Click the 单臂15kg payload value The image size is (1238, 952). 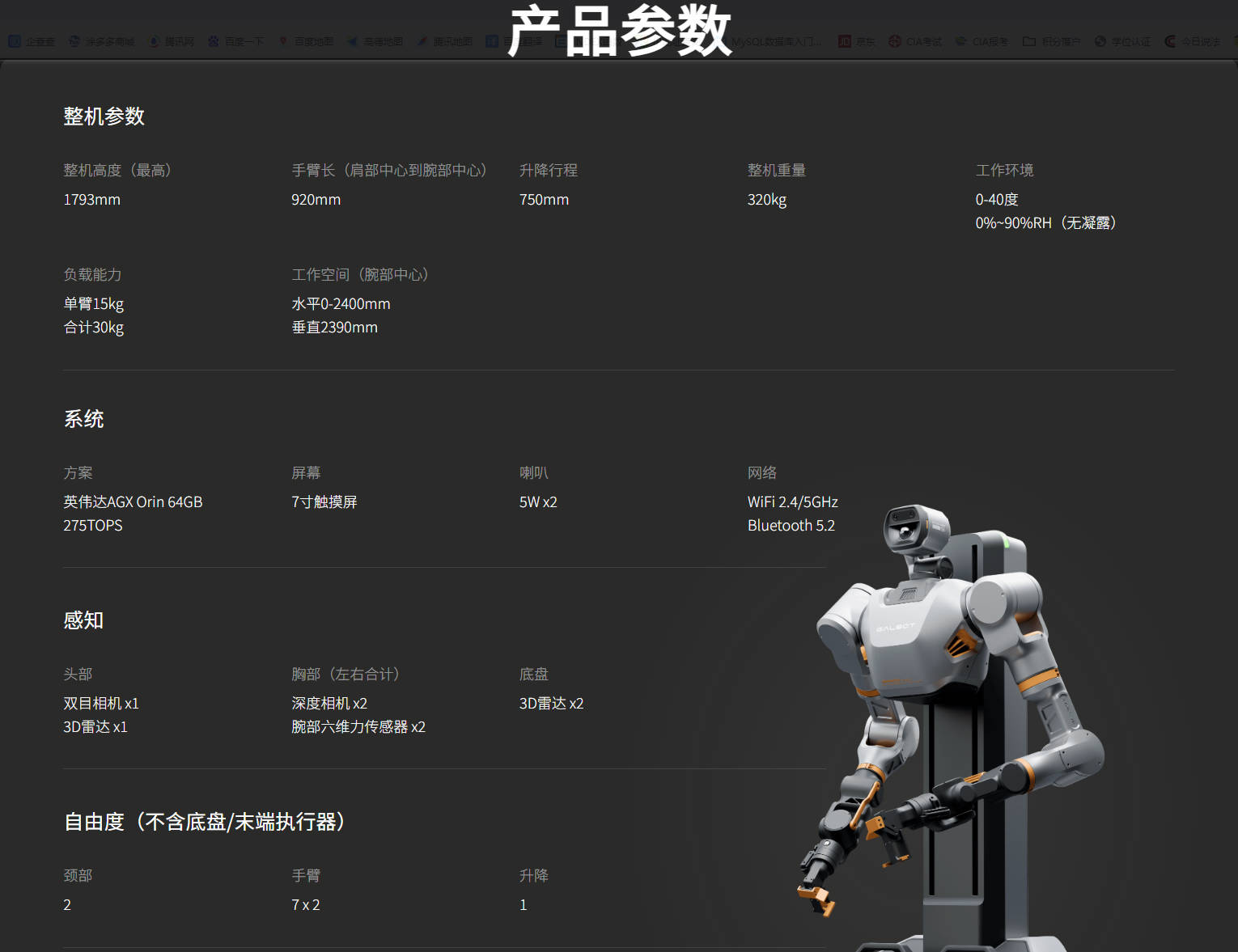[x=94, y=304]
